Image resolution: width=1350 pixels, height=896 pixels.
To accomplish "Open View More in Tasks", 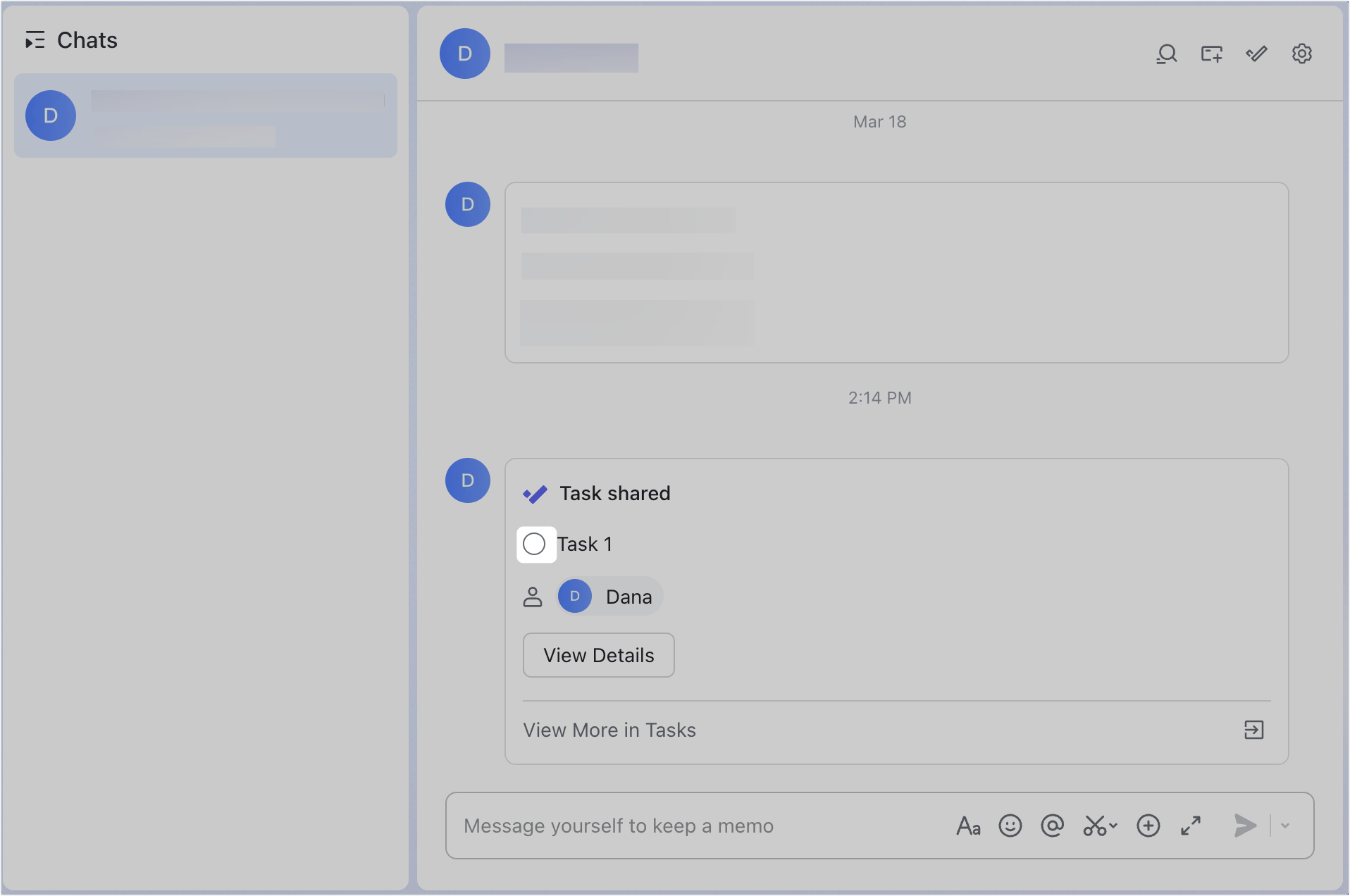I will pos(609,730).
